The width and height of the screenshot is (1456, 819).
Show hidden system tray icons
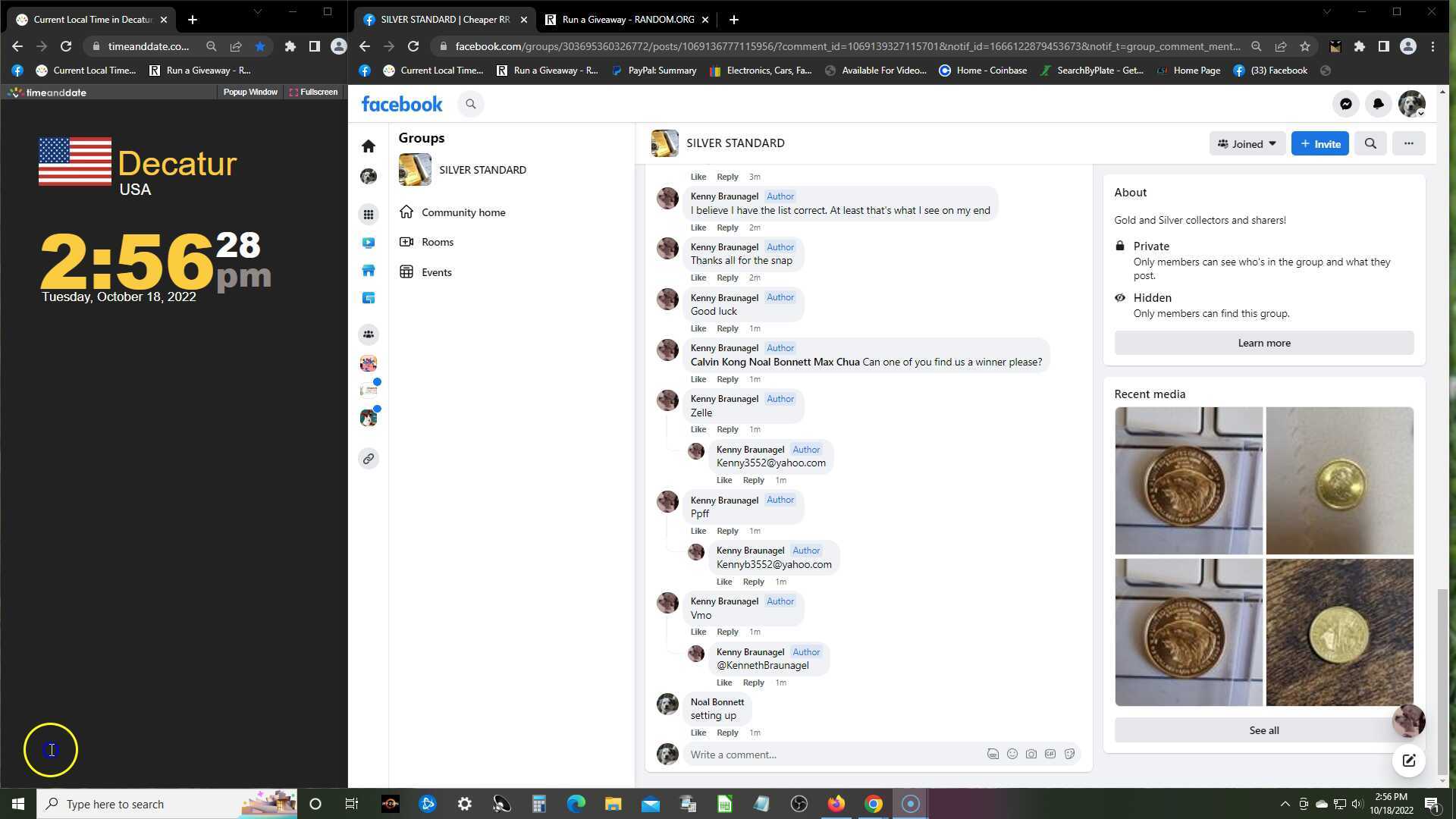coord(1285,804)
